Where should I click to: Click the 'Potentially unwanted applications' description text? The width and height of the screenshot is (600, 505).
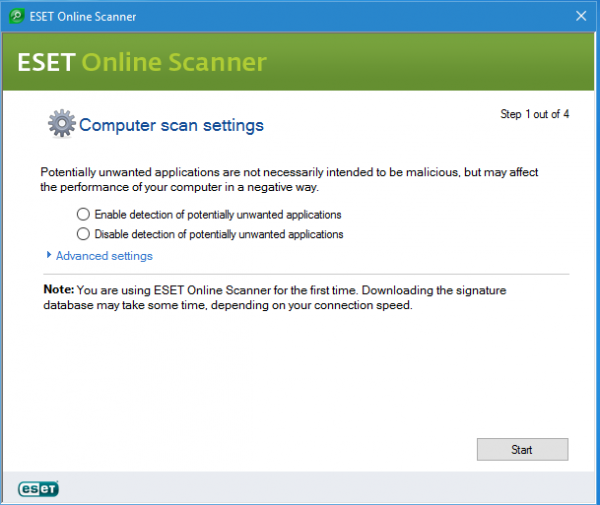pos(289,179)
